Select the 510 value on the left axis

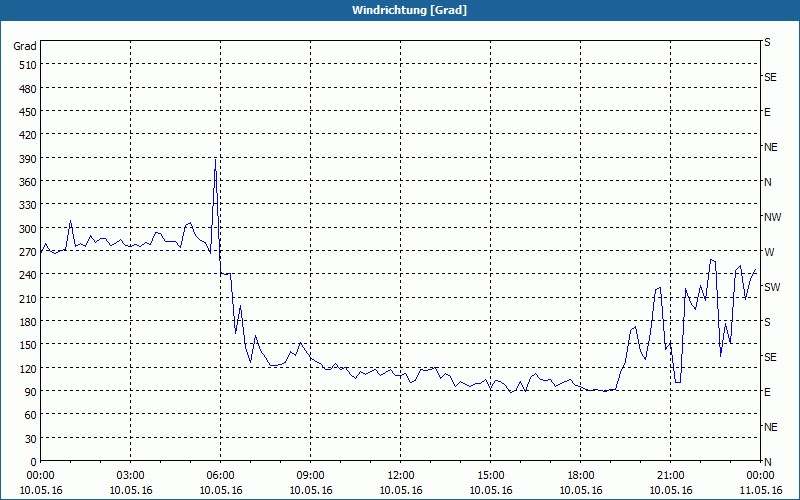(28, 65)
